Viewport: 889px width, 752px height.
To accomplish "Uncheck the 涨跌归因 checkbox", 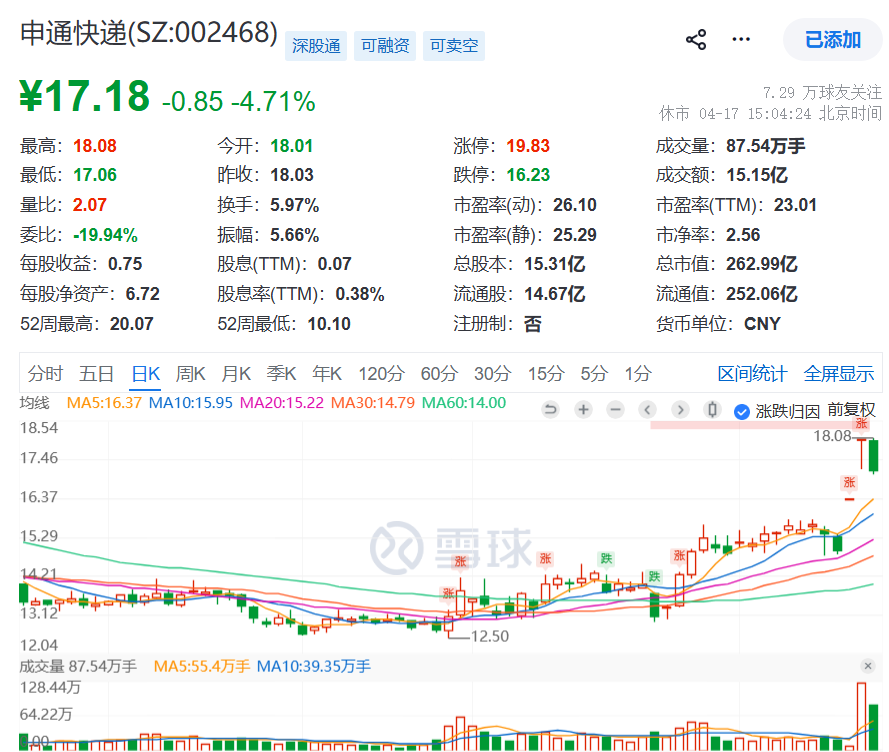I will (742, 411).
